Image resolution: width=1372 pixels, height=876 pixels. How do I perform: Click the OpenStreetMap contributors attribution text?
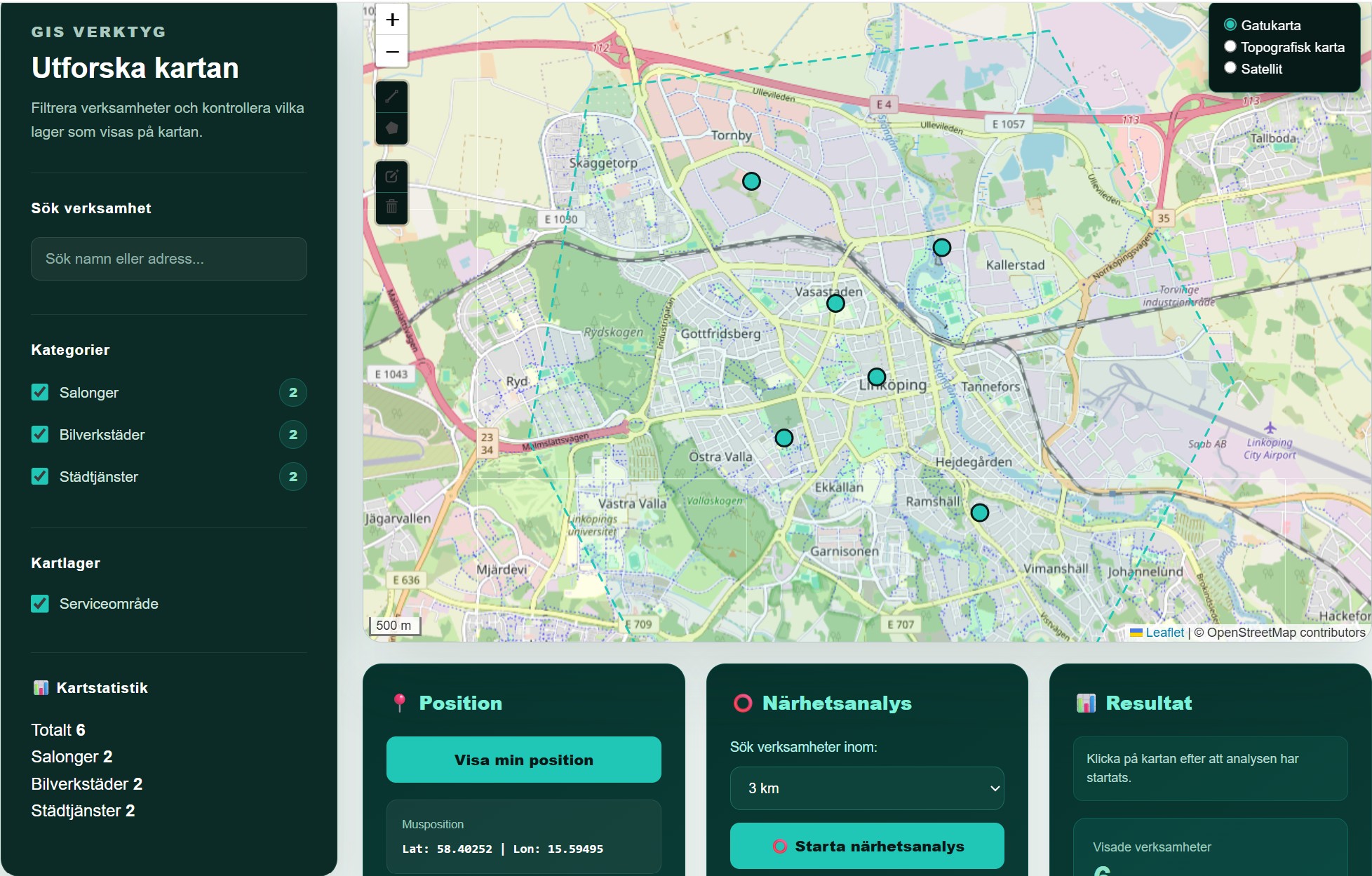coord(1280,633)
